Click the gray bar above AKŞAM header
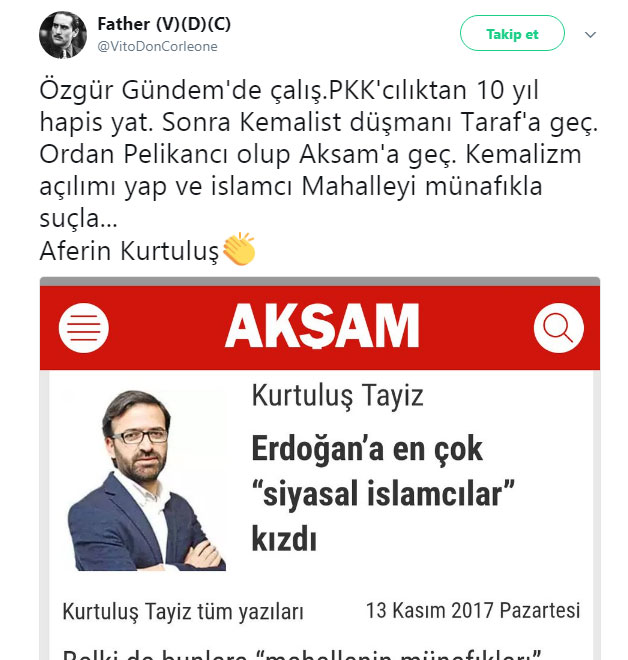This screenshot has width=628, height=660. [320, 282]
